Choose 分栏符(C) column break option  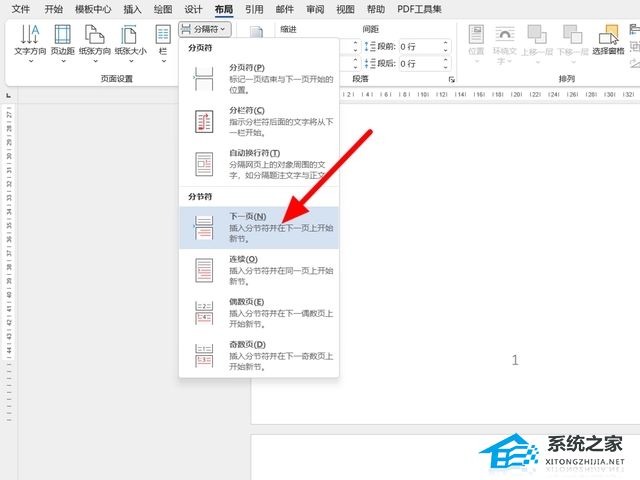coord(259,121)
